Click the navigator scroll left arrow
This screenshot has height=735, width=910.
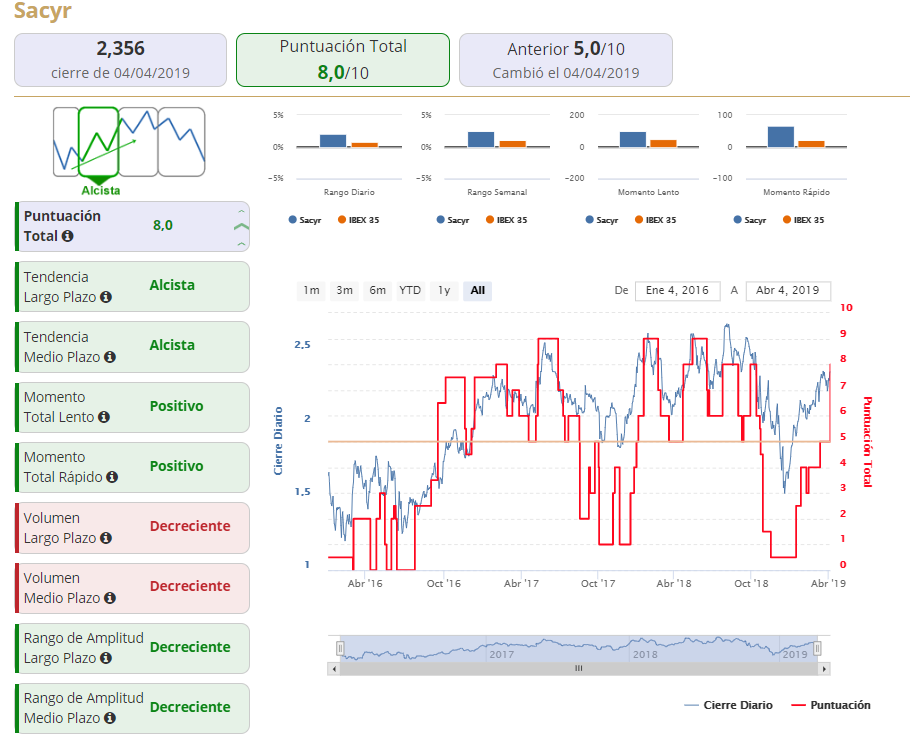tap(333, 669)
